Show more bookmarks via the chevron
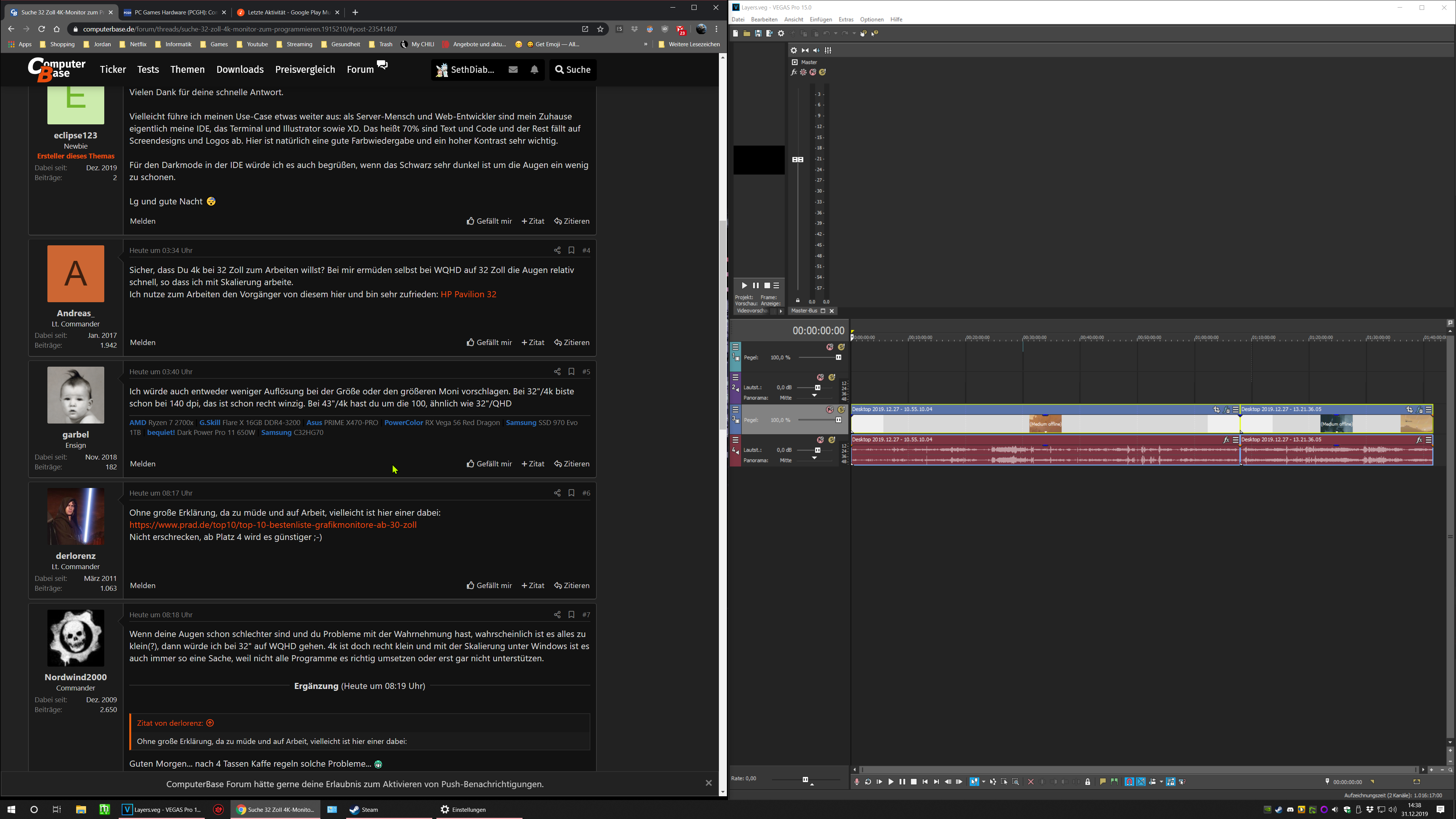Image resolution: width=1456 pixels, height=819 pixels. tap(645, 44)
